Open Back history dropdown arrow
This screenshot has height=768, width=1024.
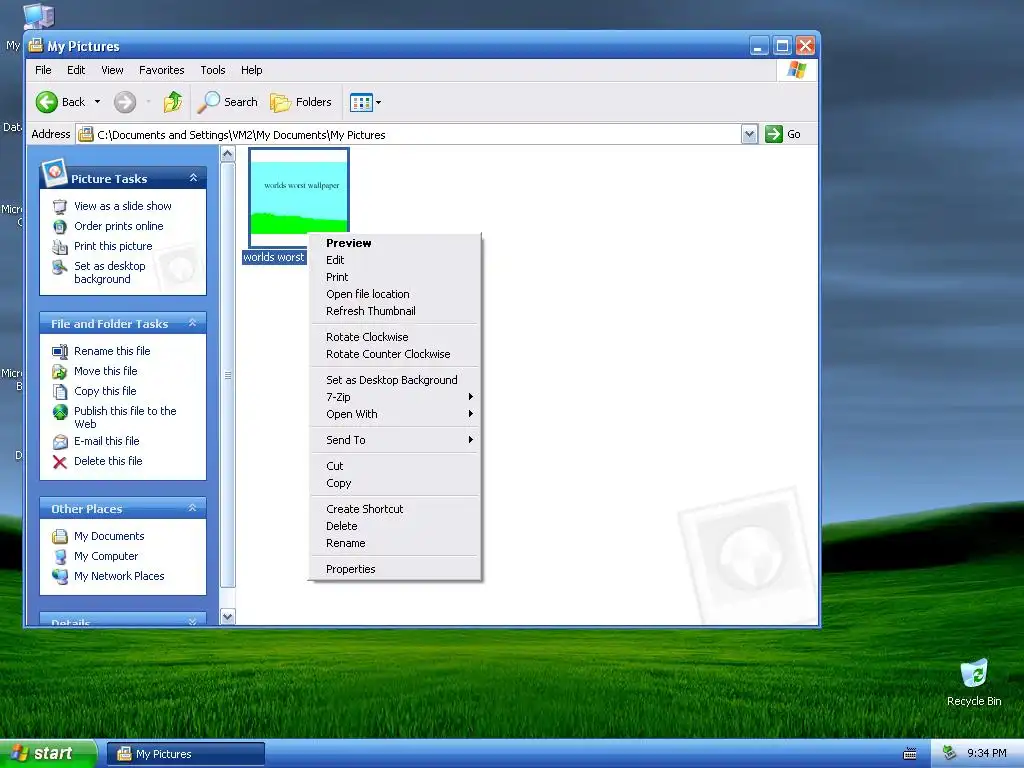click(97, 102)
